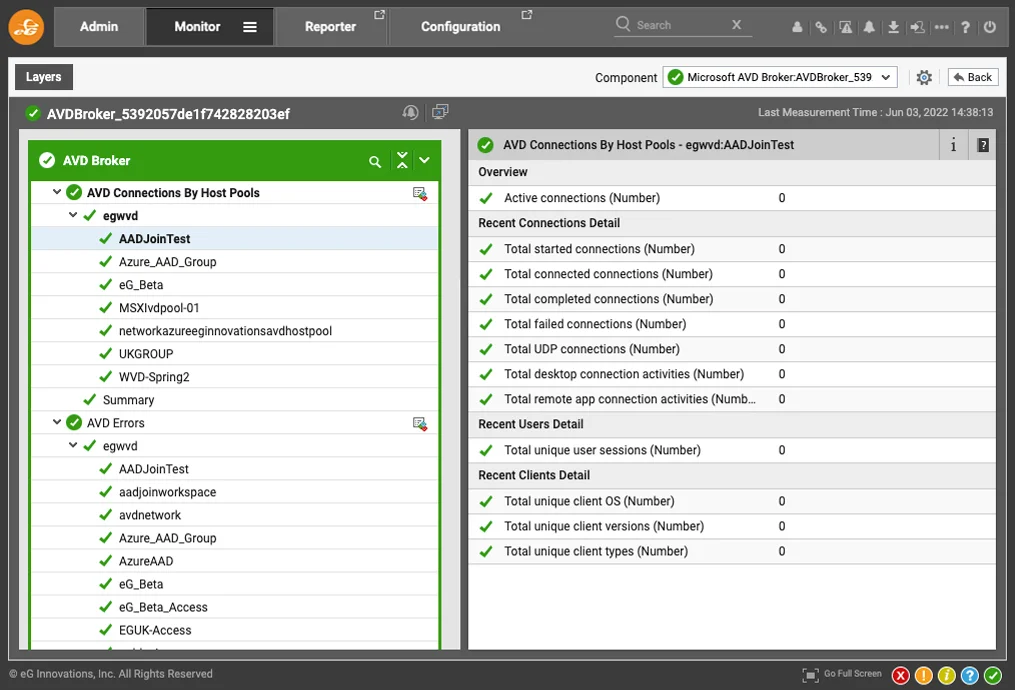1015x690 pixels.
Task: Click the chain link icon in the top toolbar
Action: pos(821,27)
